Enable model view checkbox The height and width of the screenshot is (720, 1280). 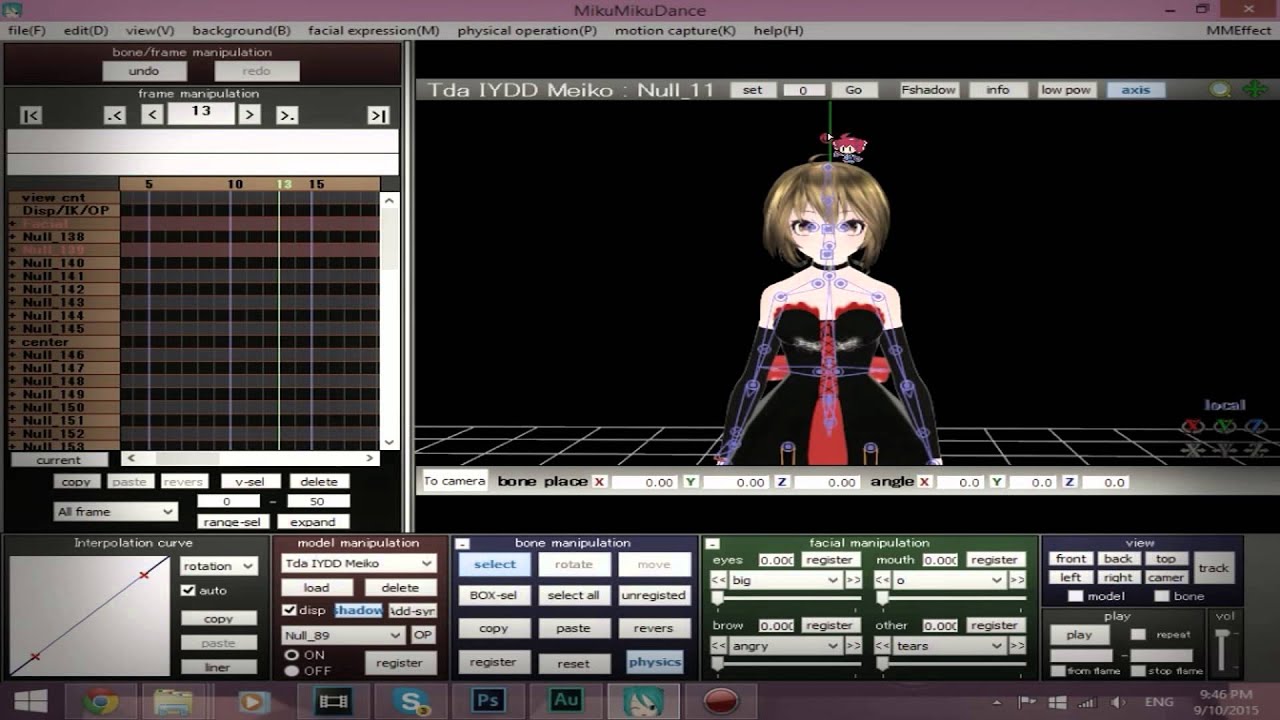coord(1076,596)
